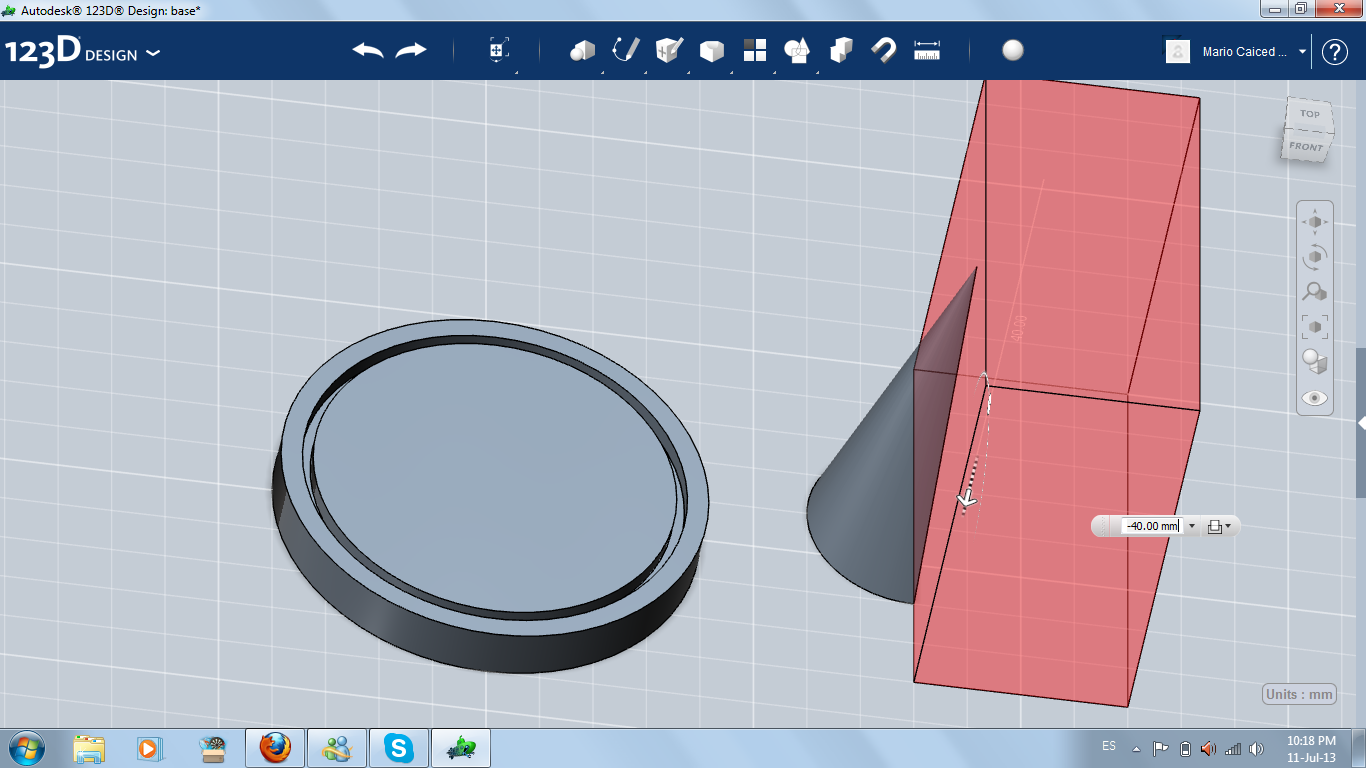Open the Pattern tools menu
1366x768 pixels.
click(754, 50)
